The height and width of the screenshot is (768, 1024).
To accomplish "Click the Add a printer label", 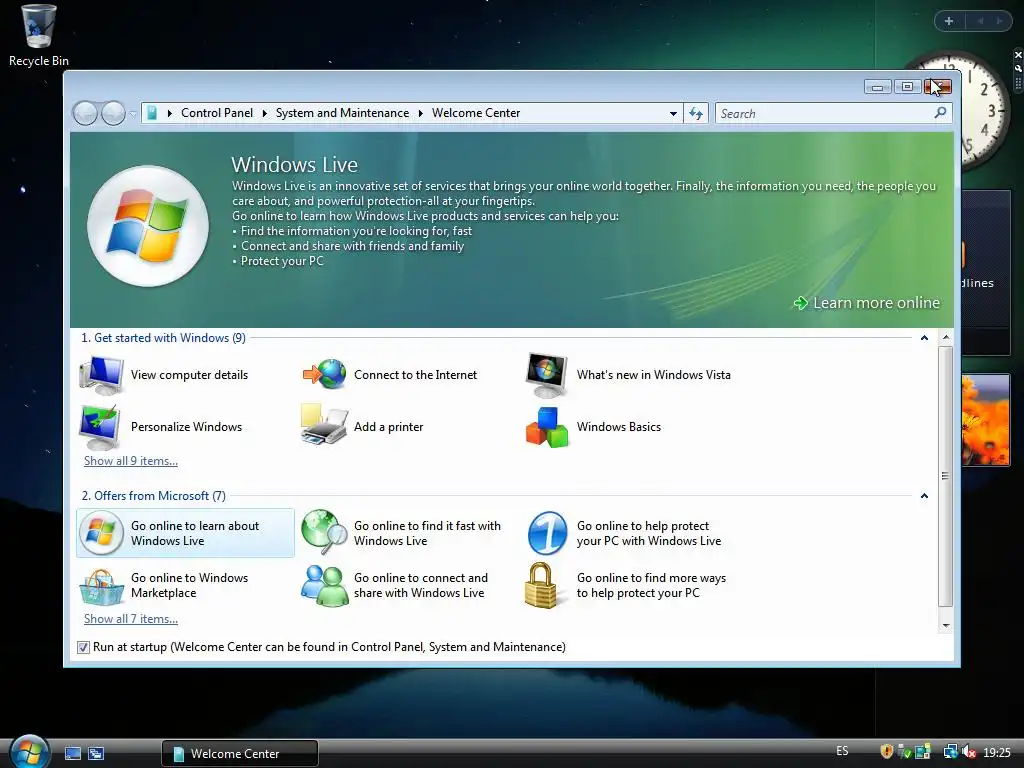I will (389, 427).
